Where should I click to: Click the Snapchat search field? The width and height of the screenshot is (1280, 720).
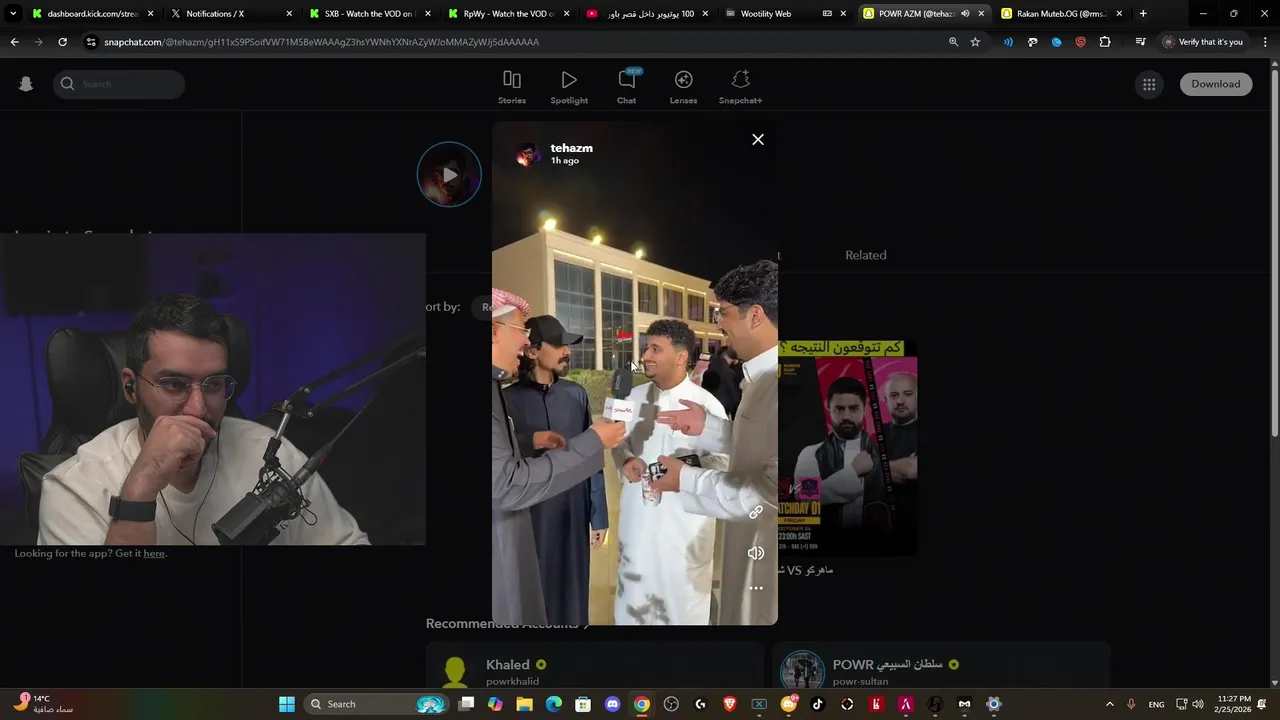pos(119,84)
